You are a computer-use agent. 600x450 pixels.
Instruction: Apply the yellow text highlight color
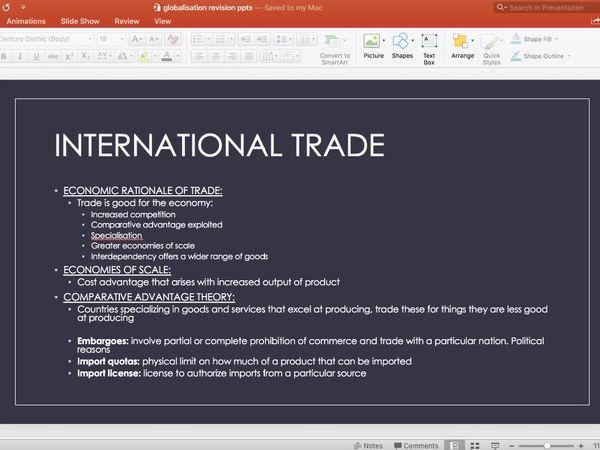[144, 57]
